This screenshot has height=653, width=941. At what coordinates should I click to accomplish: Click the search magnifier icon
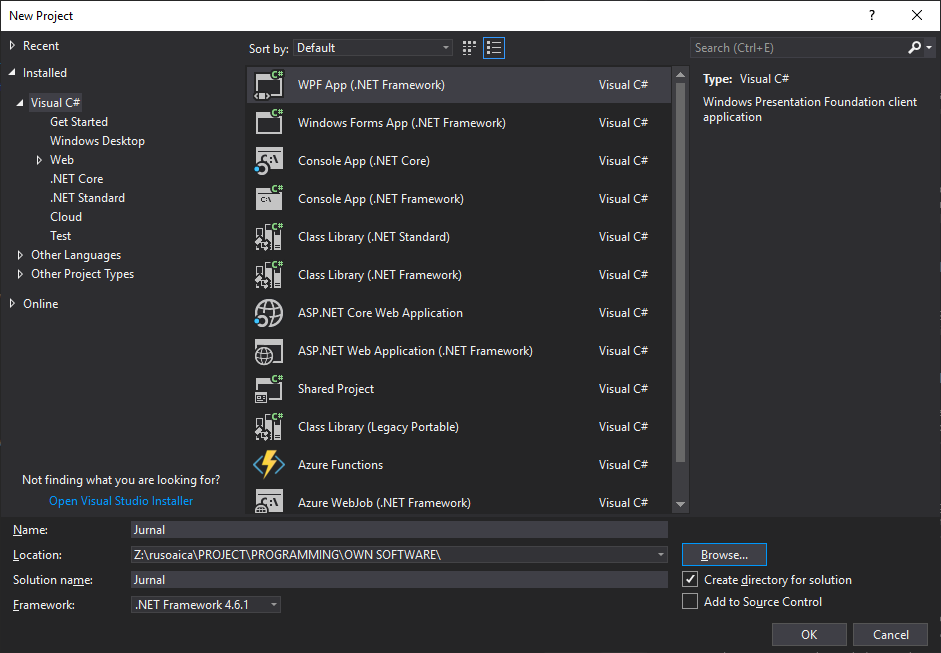(x=915, y=48)
